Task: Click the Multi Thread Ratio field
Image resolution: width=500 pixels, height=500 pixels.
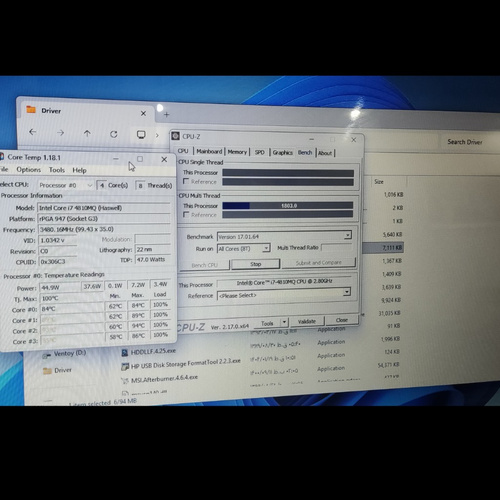Action: tap(337, 247)
